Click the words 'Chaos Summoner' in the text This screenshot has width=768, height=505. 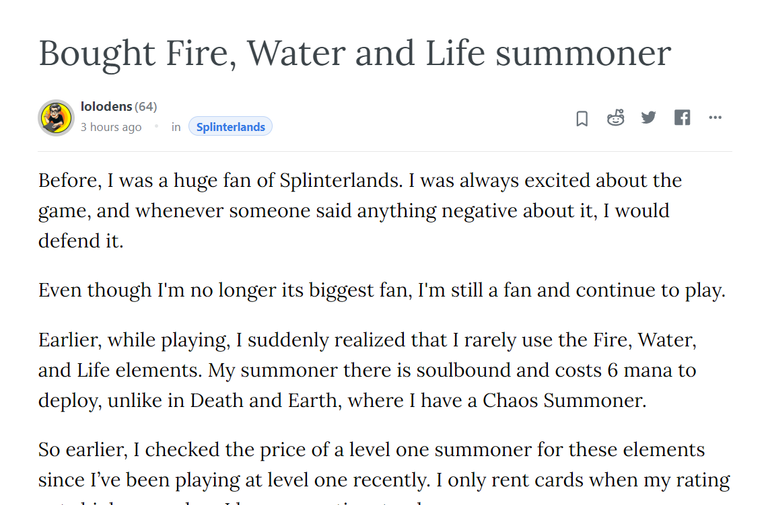(564, 401)
